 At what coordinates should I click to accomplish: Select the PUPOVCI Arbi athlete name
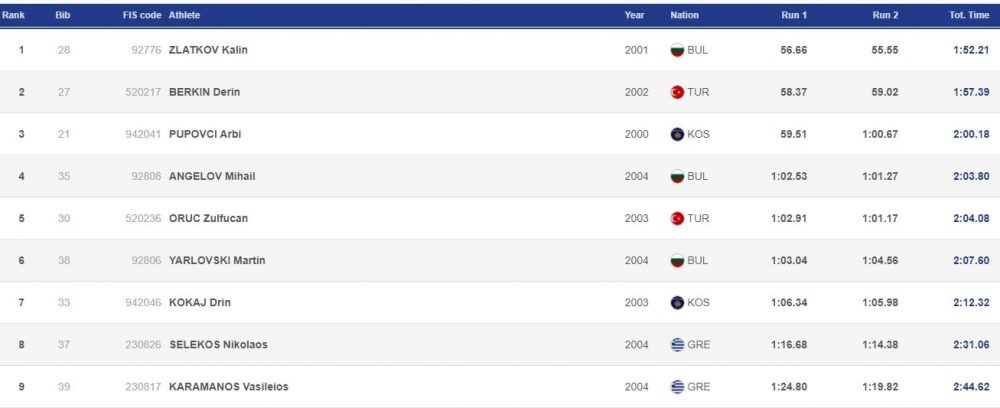point(205,134)
